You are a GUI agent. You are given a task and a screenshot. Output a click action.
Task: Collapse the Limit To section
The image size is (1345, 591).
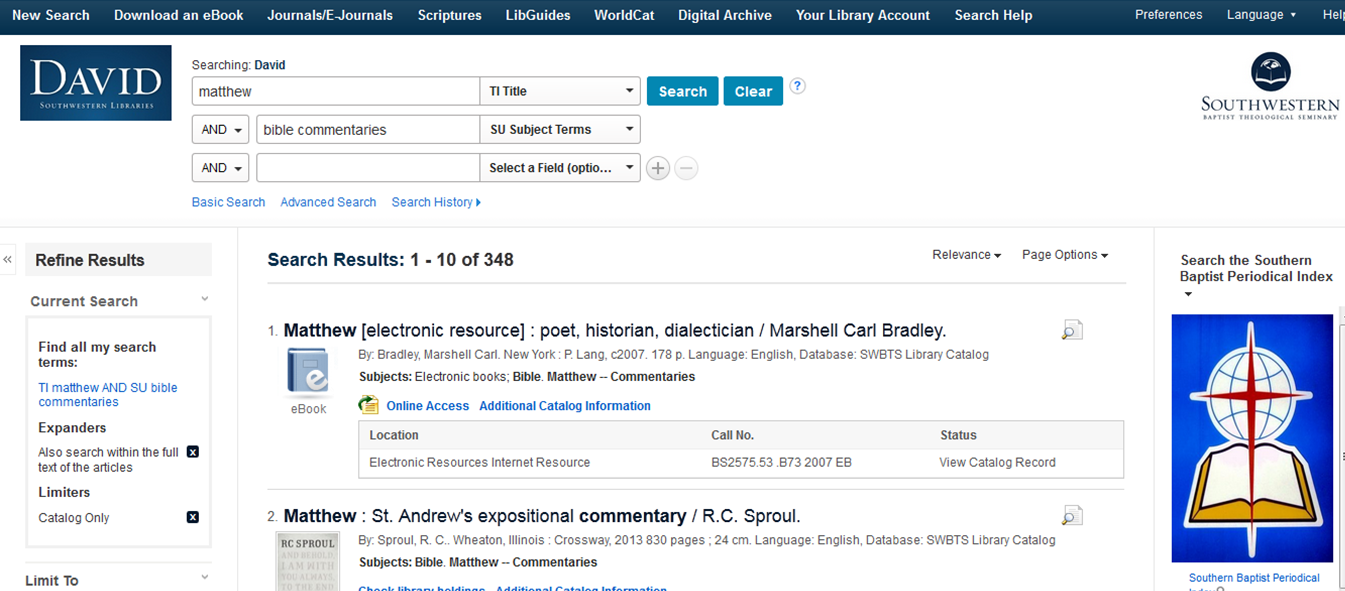pos(205,577)
